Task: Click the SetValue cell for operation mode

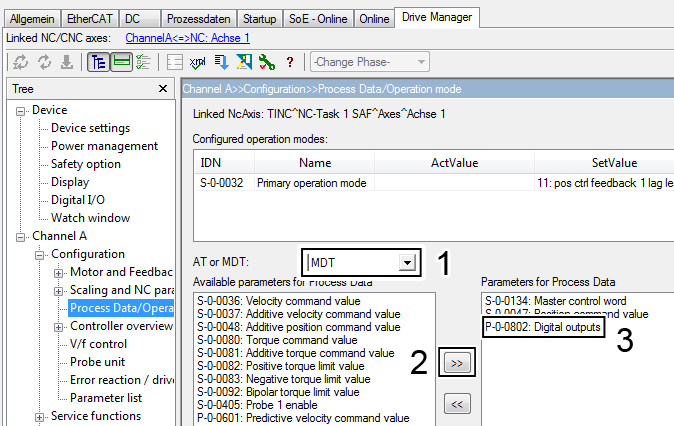Action: (x=604, y=183)
